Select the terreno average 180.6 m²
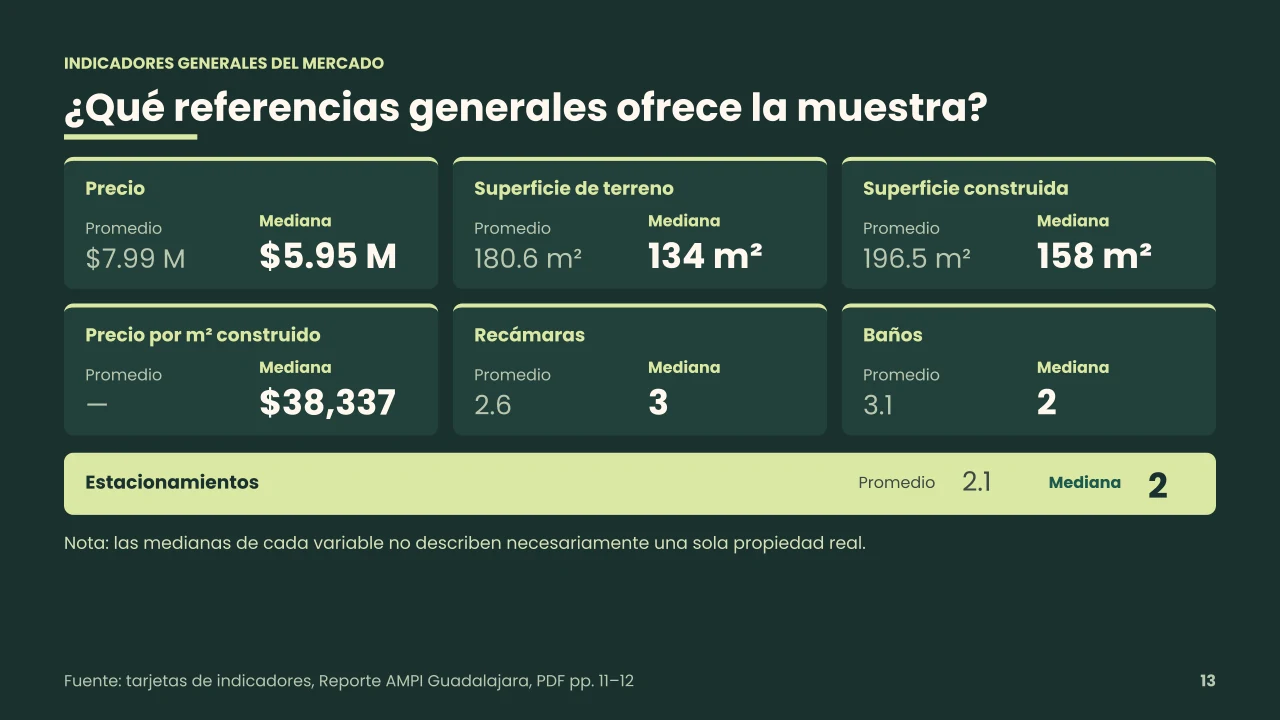This screenshot has height=720, width=1280. [528, 259]
